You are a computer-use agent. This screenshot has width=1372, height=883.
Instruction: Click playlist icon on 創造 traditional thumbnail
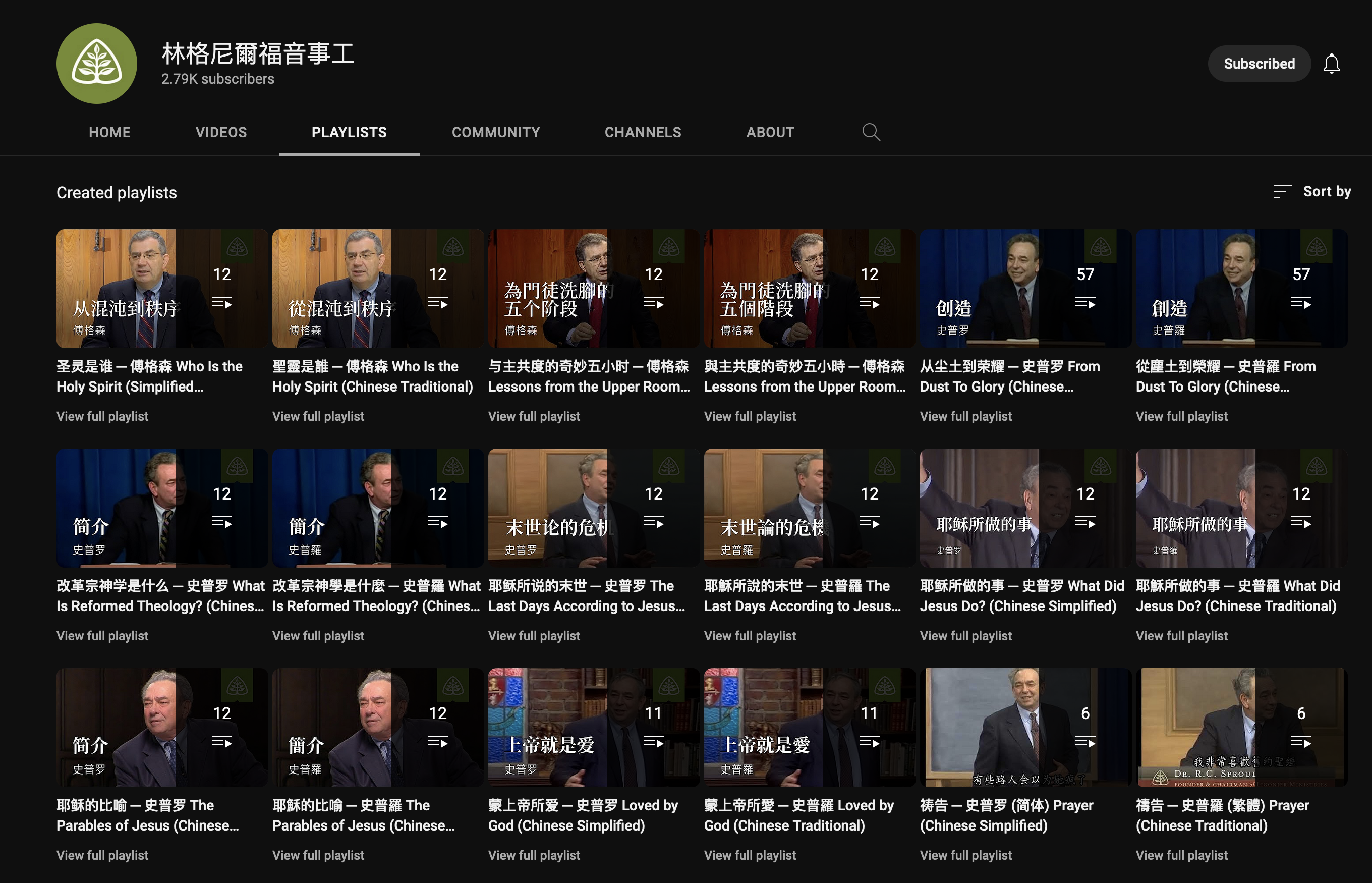point(1301,303)
